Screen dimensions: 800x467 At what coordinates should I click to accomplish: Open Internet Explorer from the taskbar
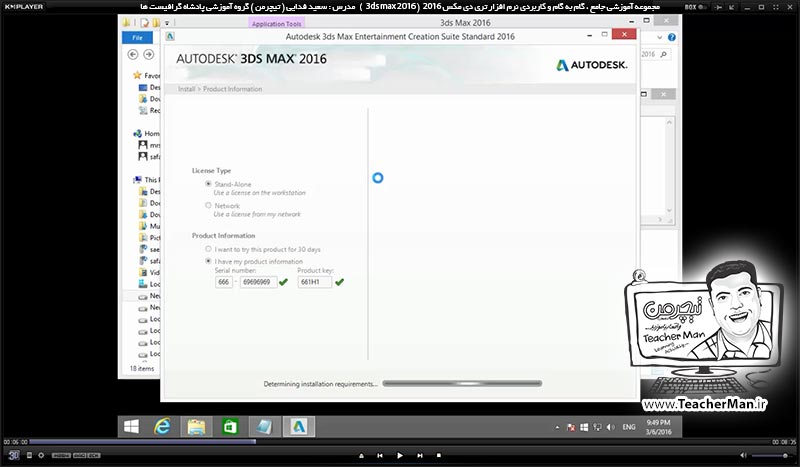(162, 427)
